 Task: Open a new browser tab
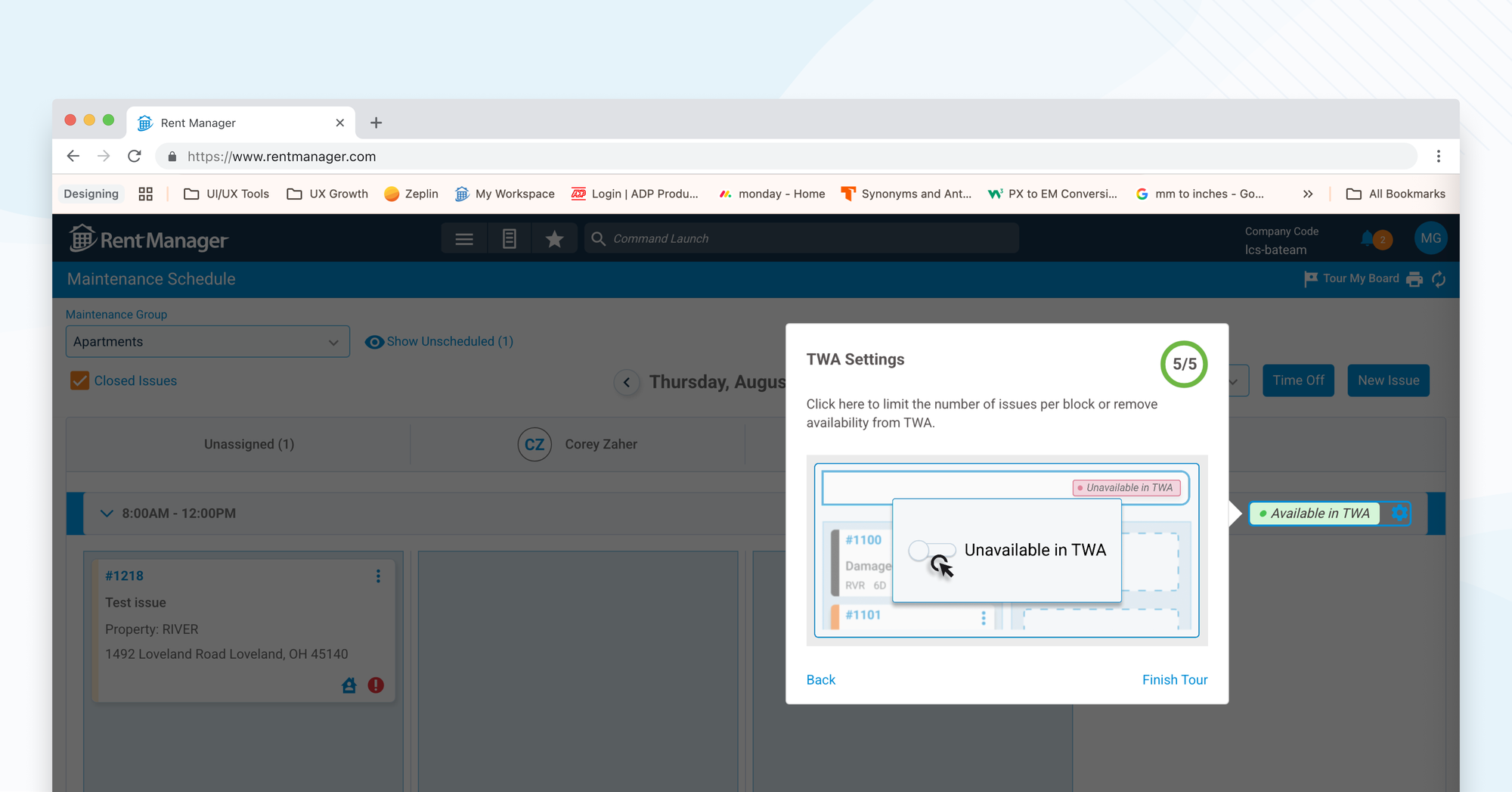(x=376, y=123)
